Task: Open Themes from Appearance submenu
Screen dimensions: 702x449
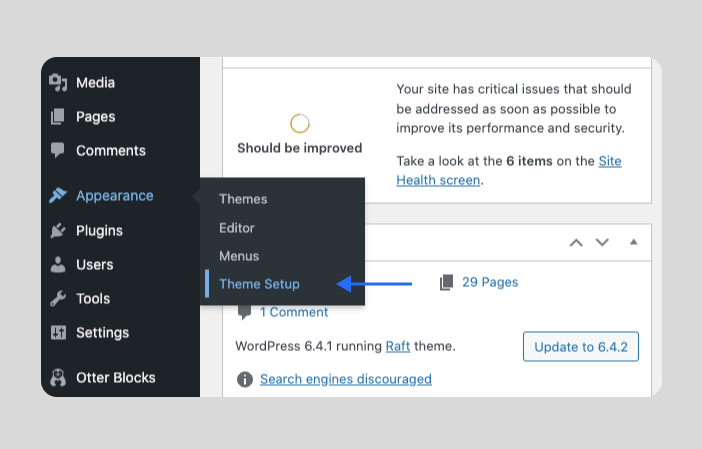Action: [243, 199]
